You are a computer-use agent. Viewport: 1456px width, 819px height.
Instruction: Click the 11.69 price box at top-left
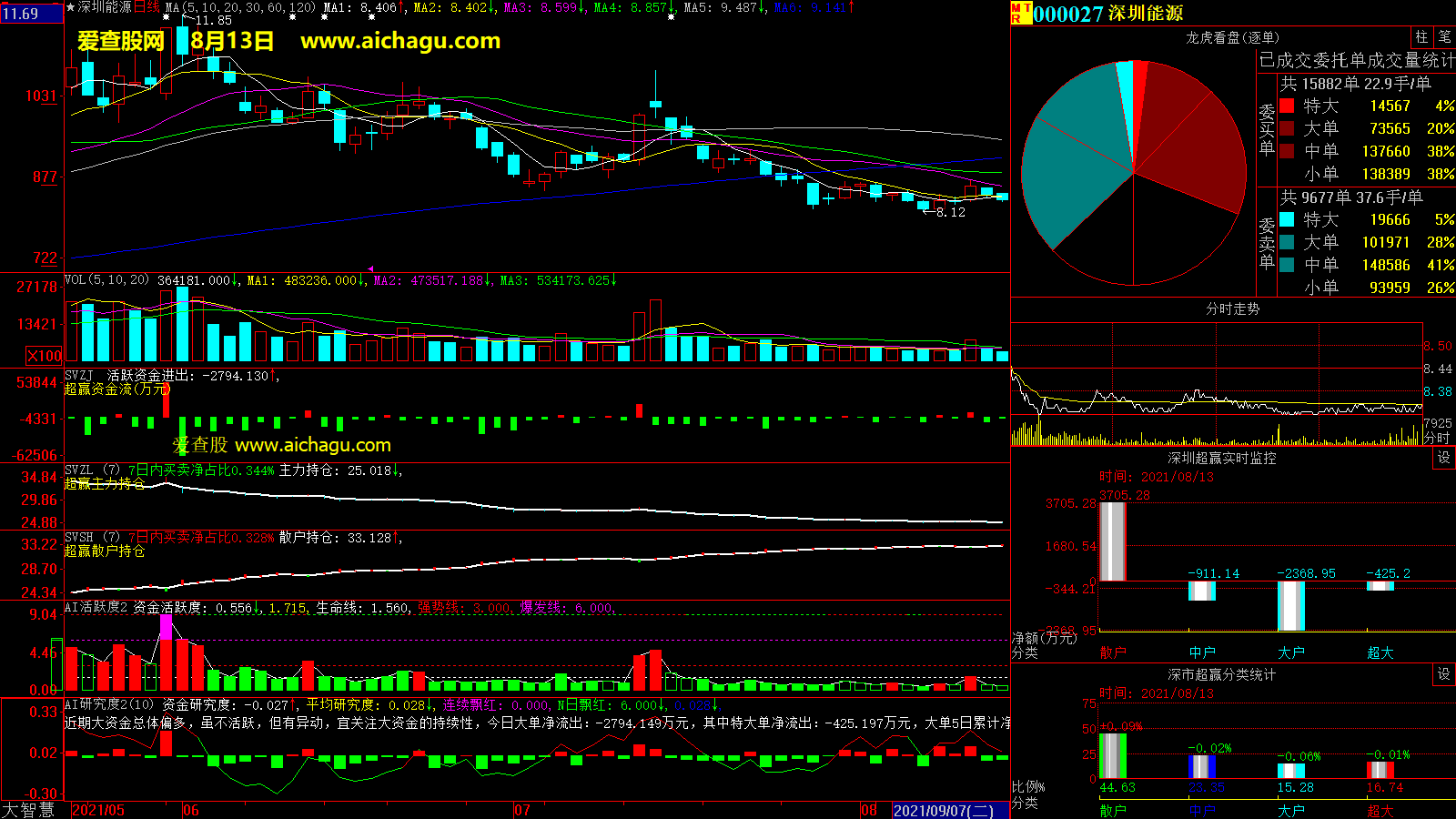pyautogui.click(x=32, y=14)
